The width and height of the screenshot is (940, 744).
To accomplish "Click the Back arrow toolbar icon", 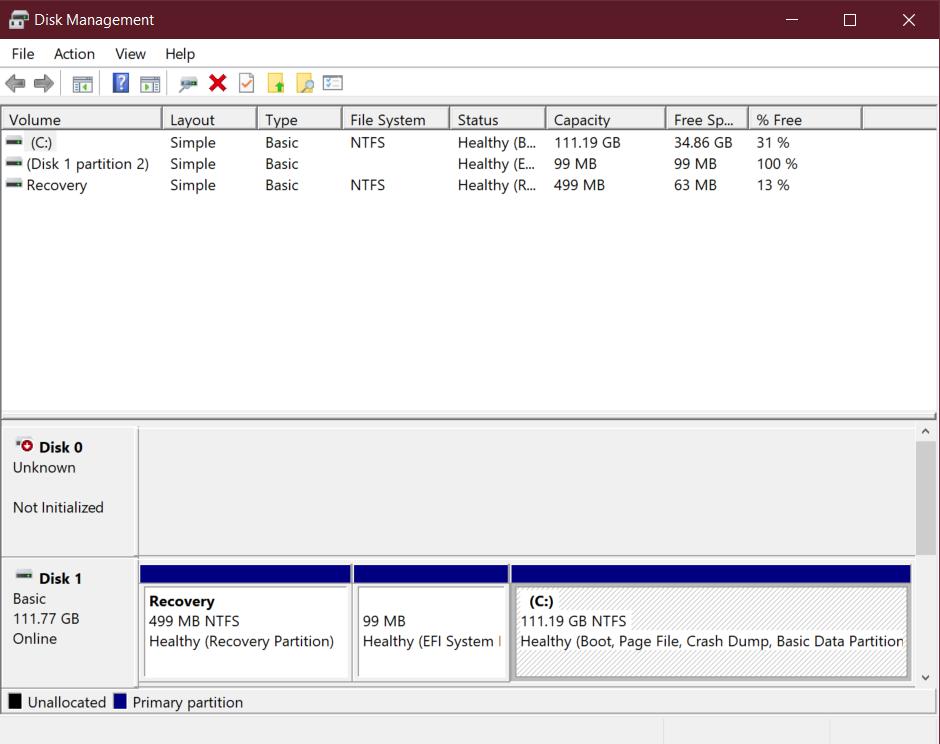I will pos(15,84).
